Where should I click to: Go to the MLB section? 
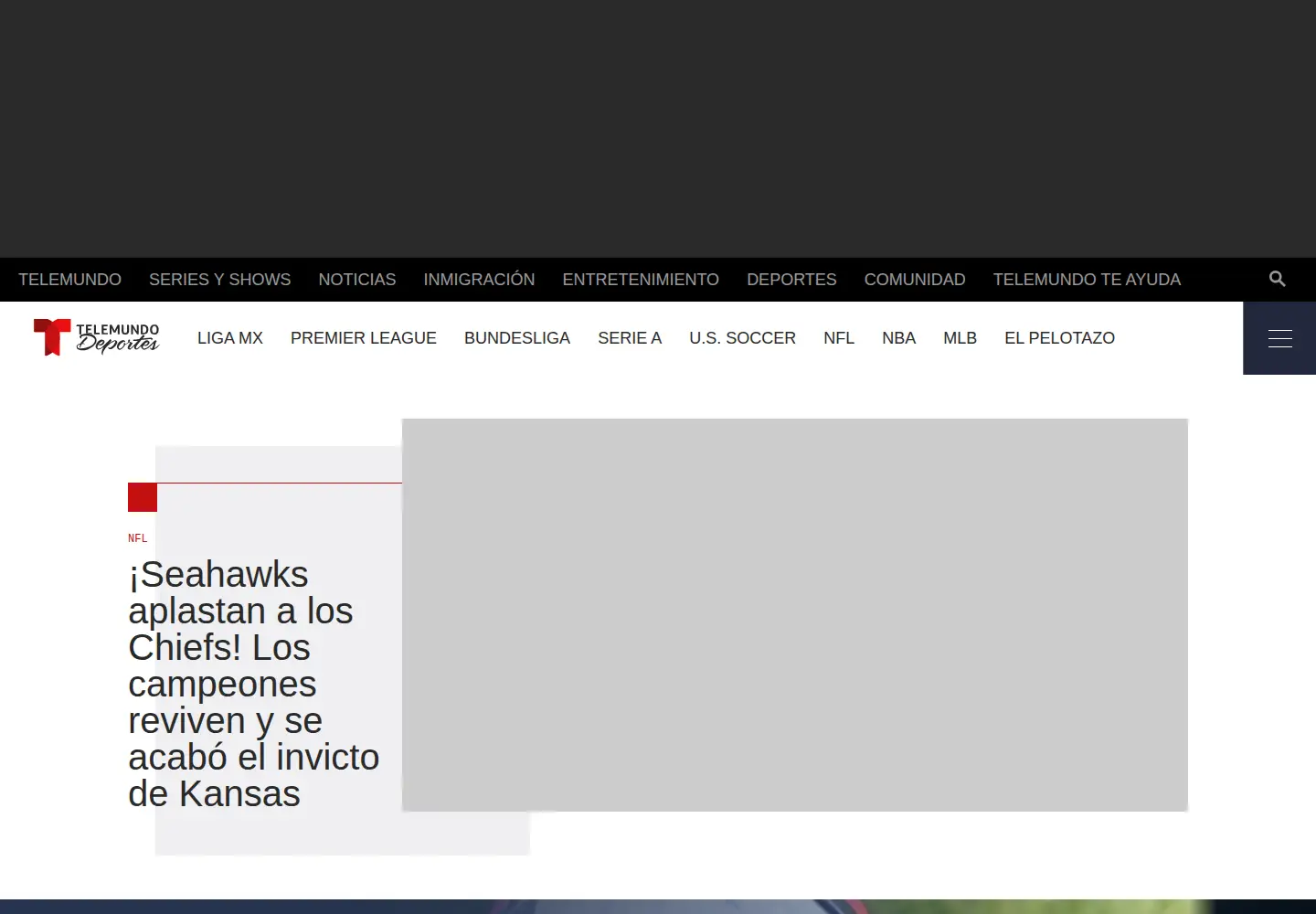click(960, 338)
